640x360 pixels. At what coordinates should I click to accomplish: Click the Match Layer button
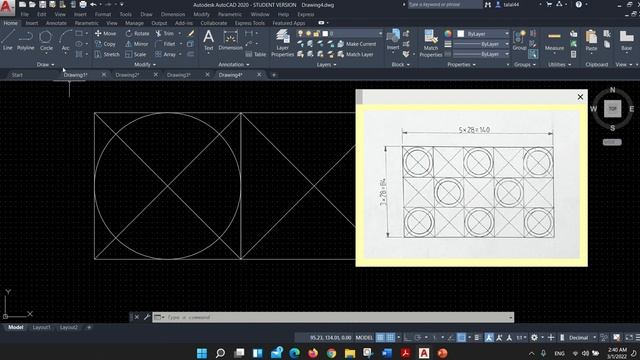355,54
